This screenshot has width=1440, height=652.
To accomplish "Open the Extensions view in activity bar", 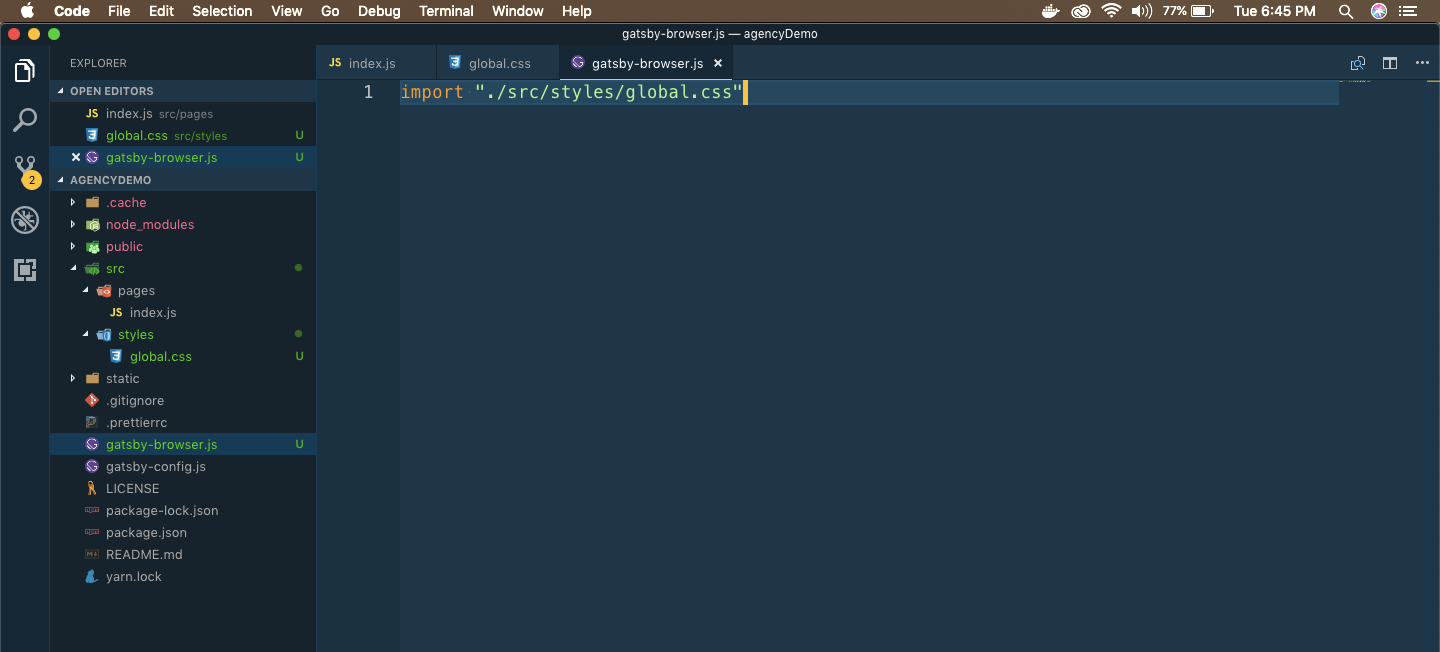I will click(x=25, y=269).
